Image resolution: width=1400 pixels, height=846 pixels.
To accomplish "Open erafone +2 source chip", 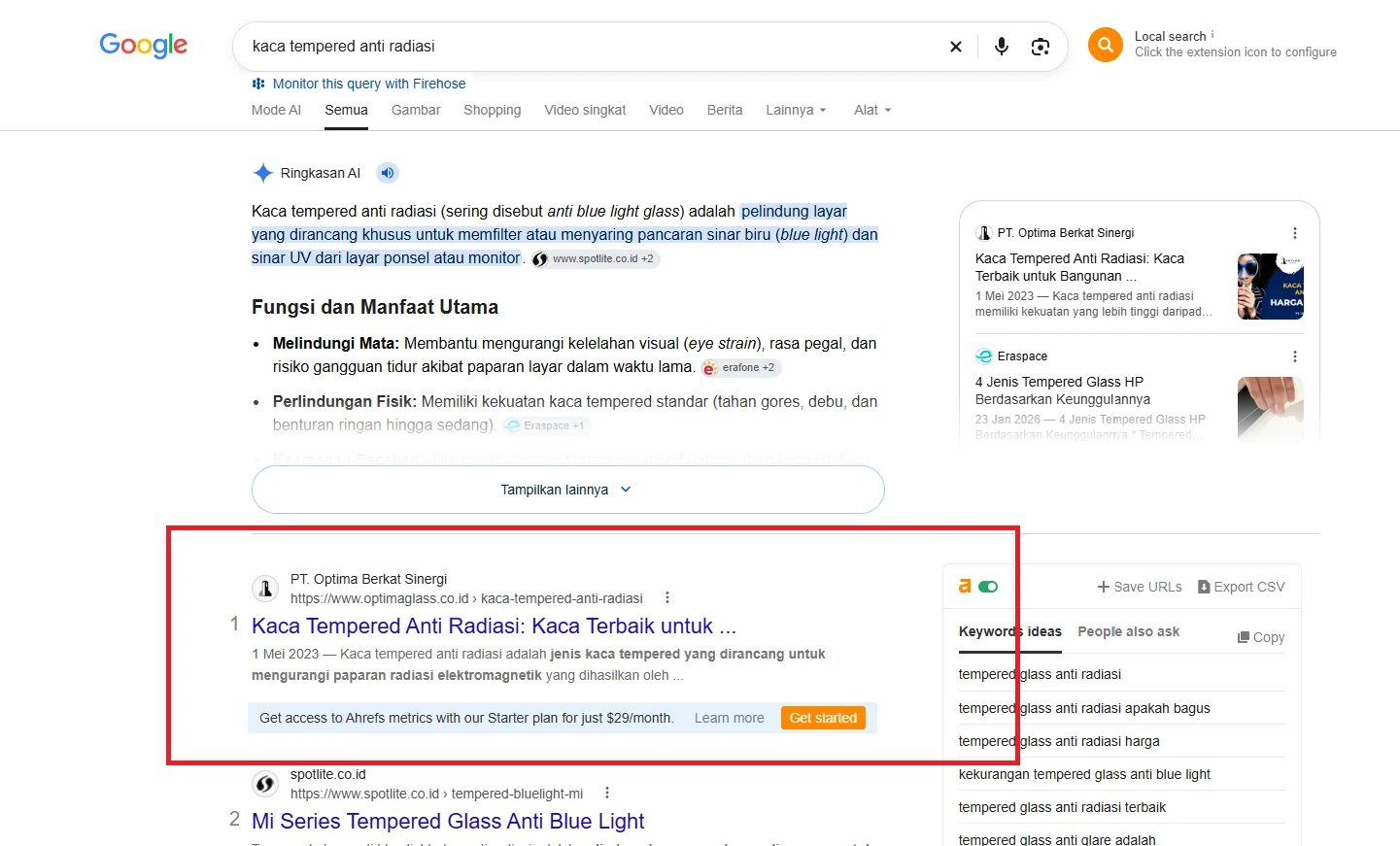I will [x=741, y=368].
